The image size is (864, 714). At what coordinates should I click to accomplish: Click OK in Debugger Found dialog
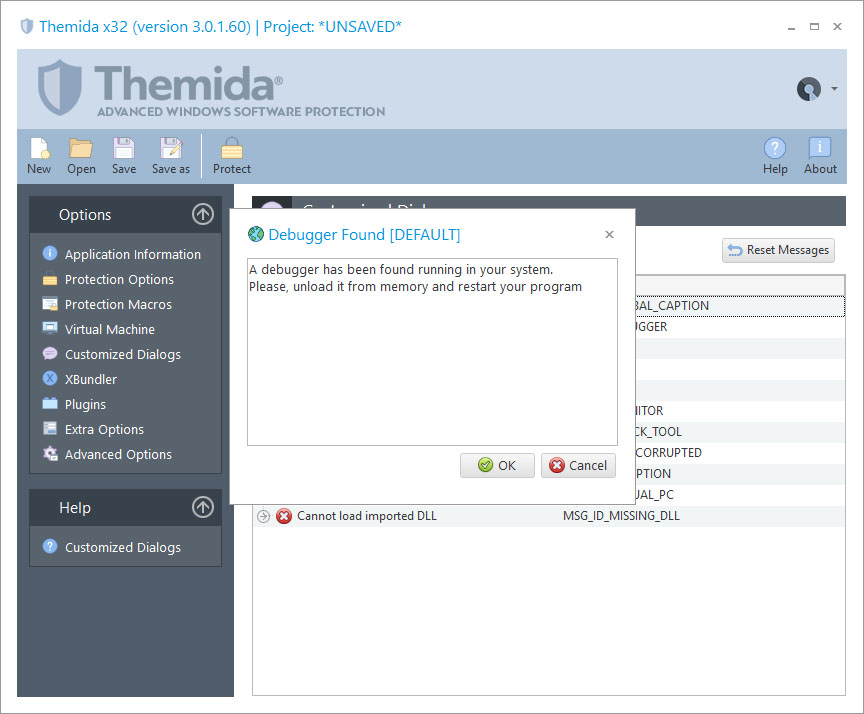497,466
